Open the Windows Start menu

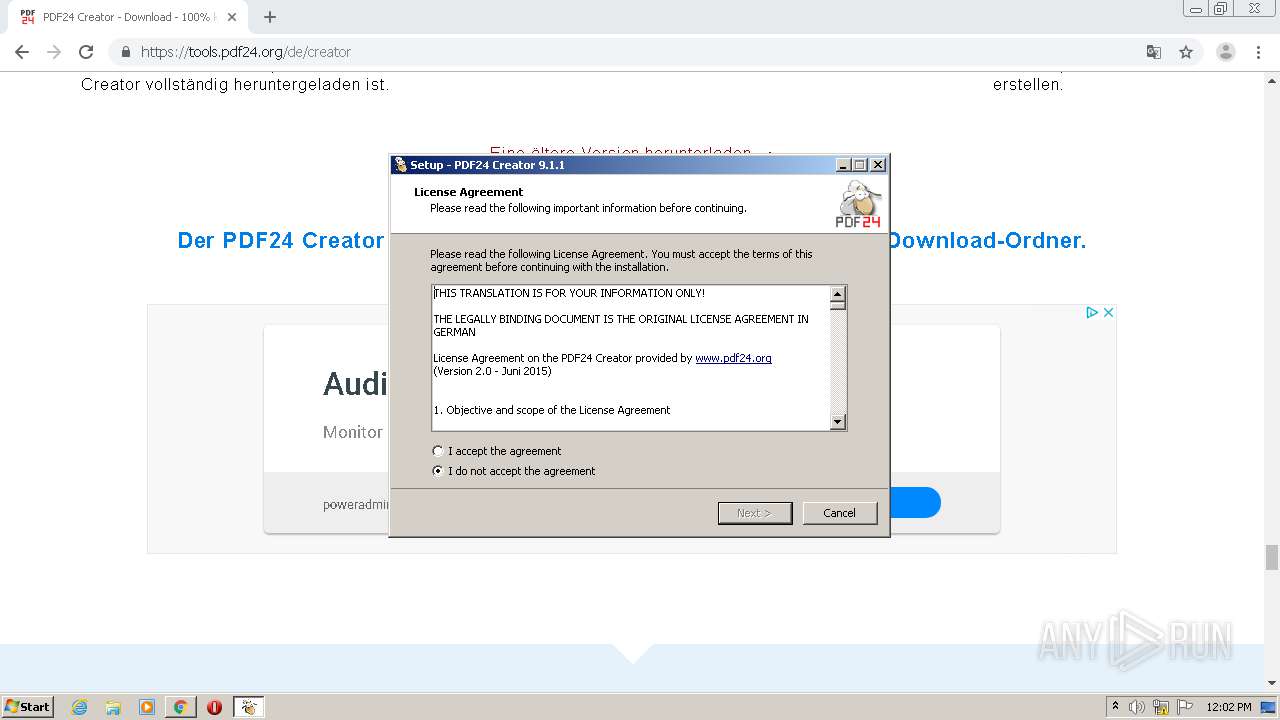(28, 707)
